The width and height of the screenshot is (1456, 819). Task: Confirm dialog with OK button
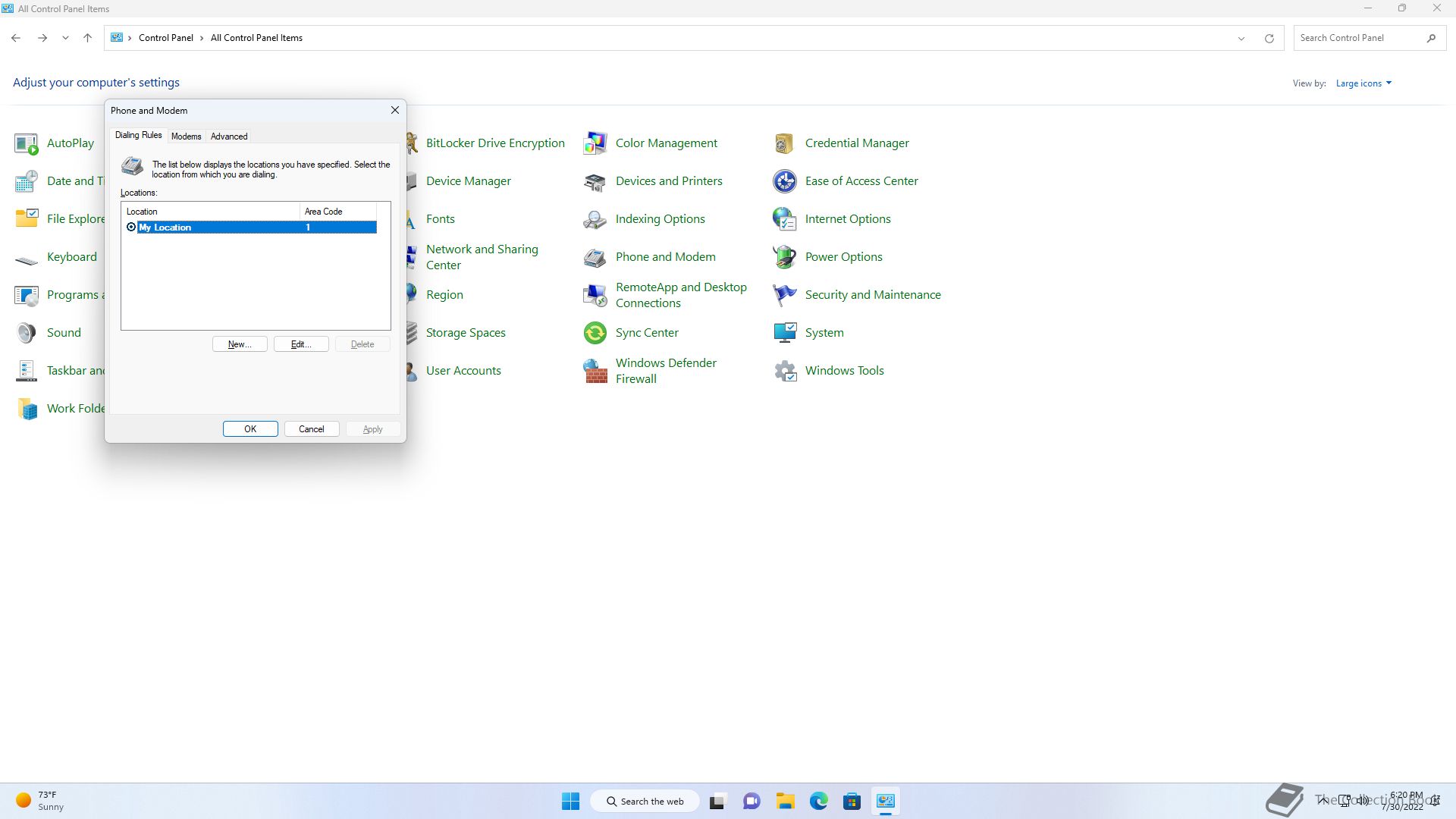(250, 429)
